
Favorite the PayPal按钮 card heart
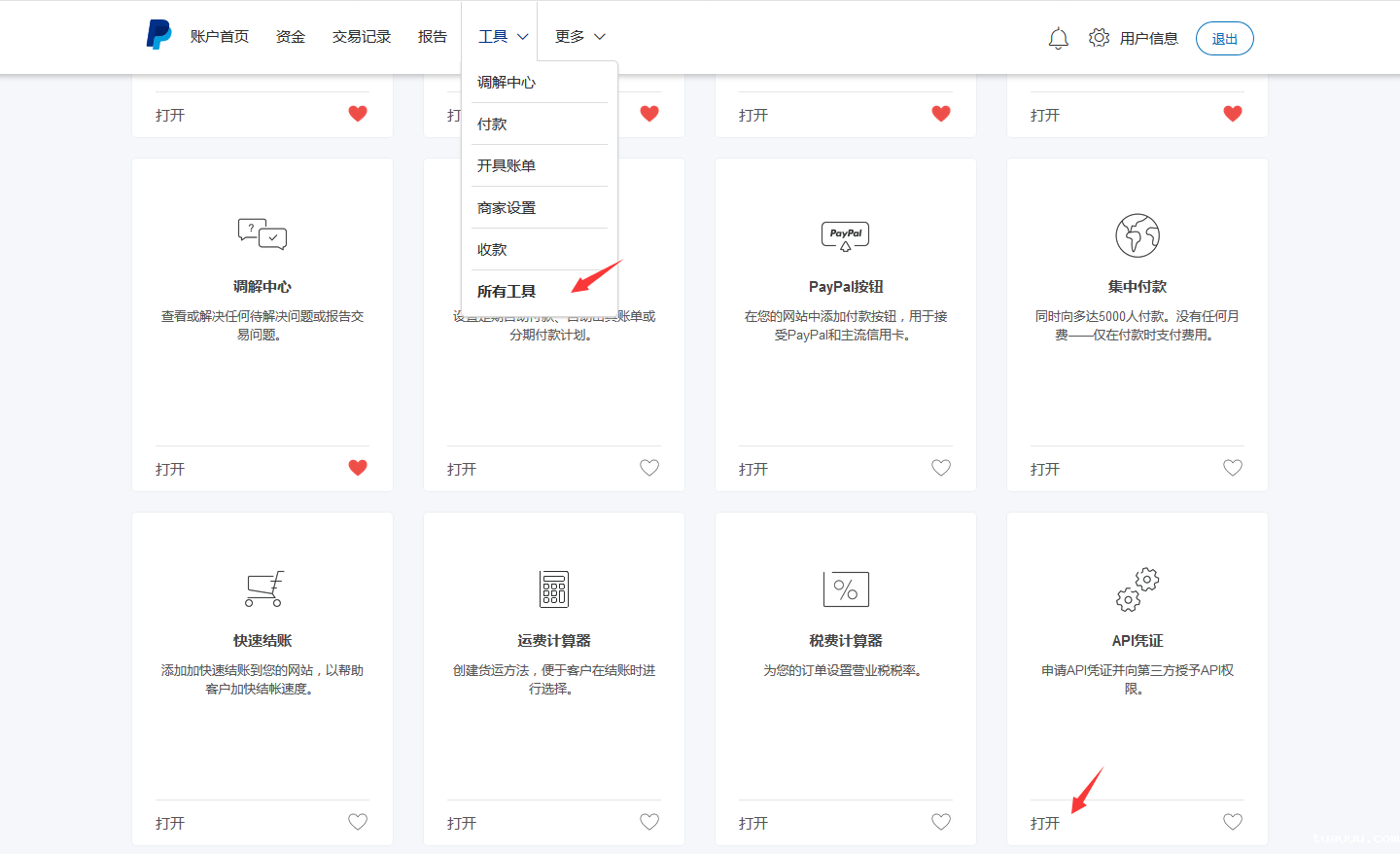click(941, 468)
